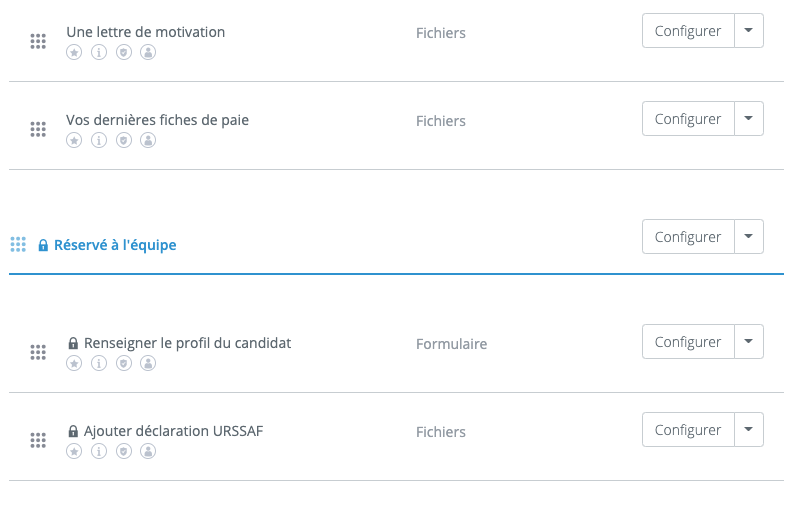Screen dimensions: 797x507
Task: Click the drag handle for Une lettre de motivation
Action: (x=38, y=41)
